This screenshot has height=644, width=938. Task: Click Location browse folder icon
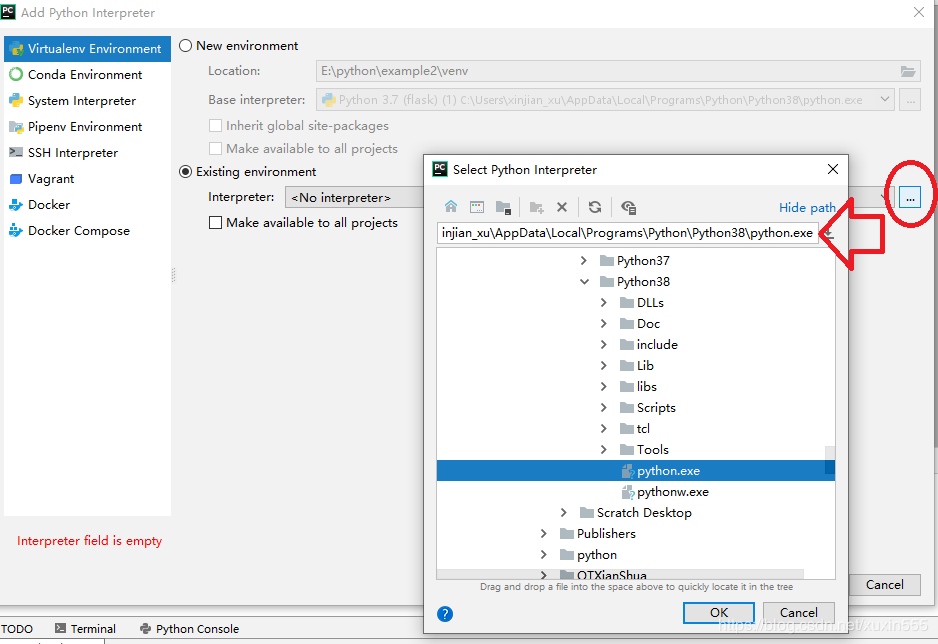[x=907, y=71]
